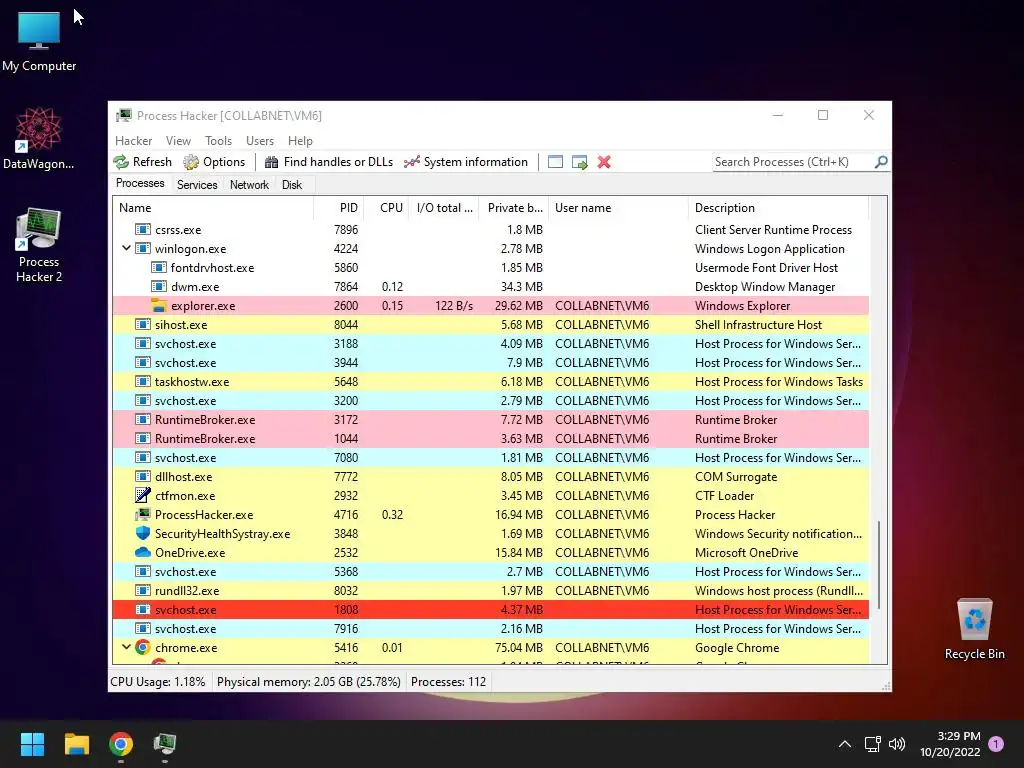
Task: Select the Recycle Bin desktop icon
Action: pos(974,629)
